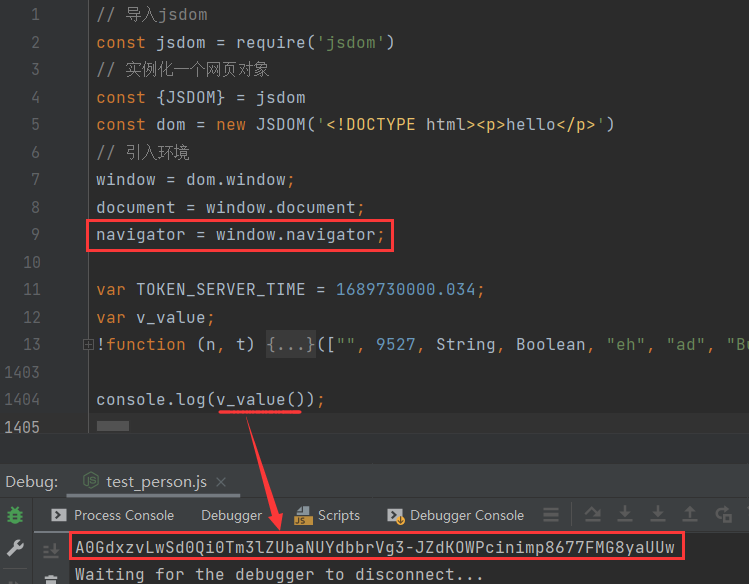Open debugger settings with the wrench icon
This screenshot has height=584, width=749.
(x=15, y=548)
